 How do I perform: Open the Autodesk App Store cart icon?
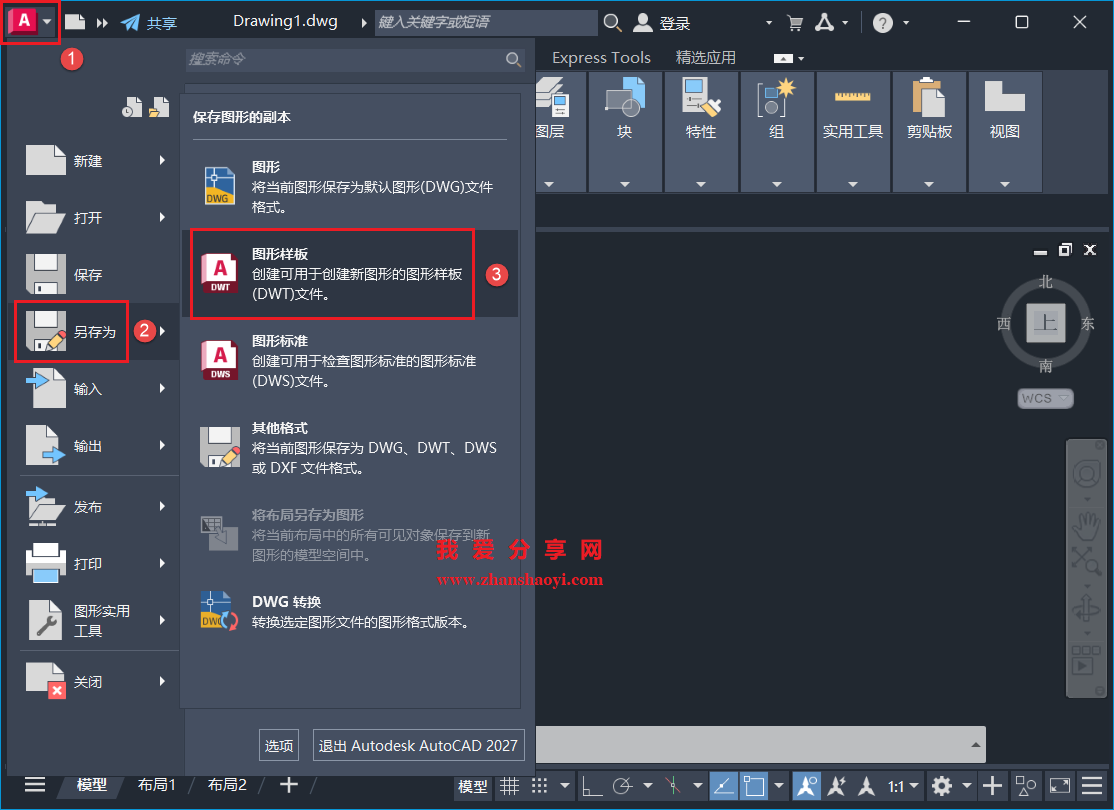point(795,23)
